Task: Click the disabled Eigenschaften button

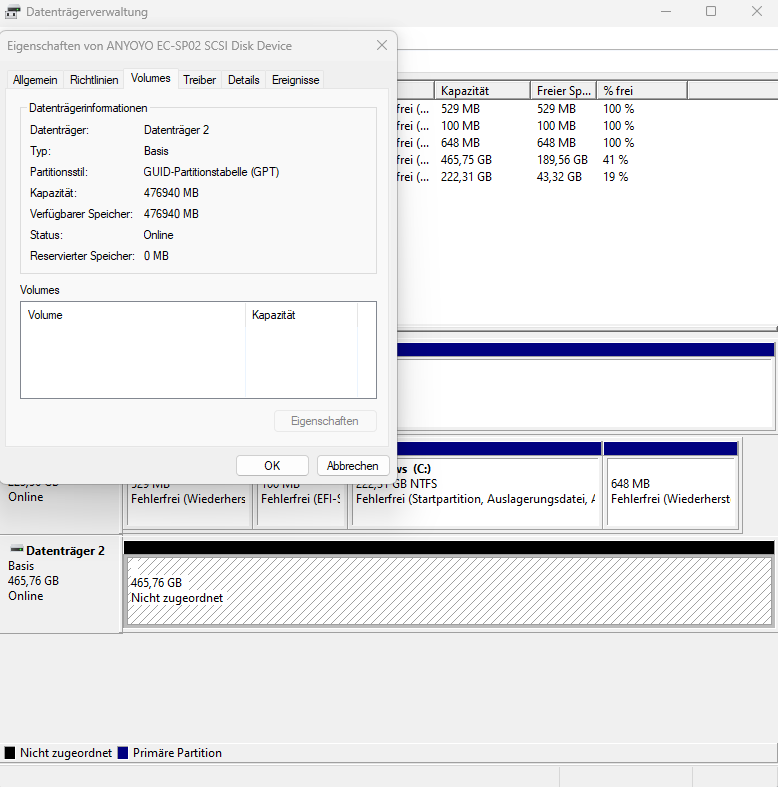Action: [325, 421]
